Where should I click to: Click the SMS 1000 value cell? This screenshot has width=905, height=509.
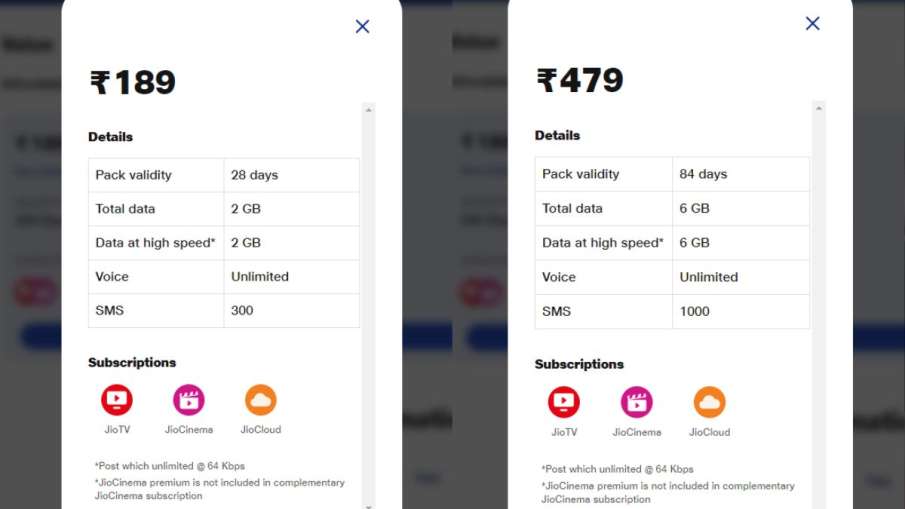tap(740, 311)
